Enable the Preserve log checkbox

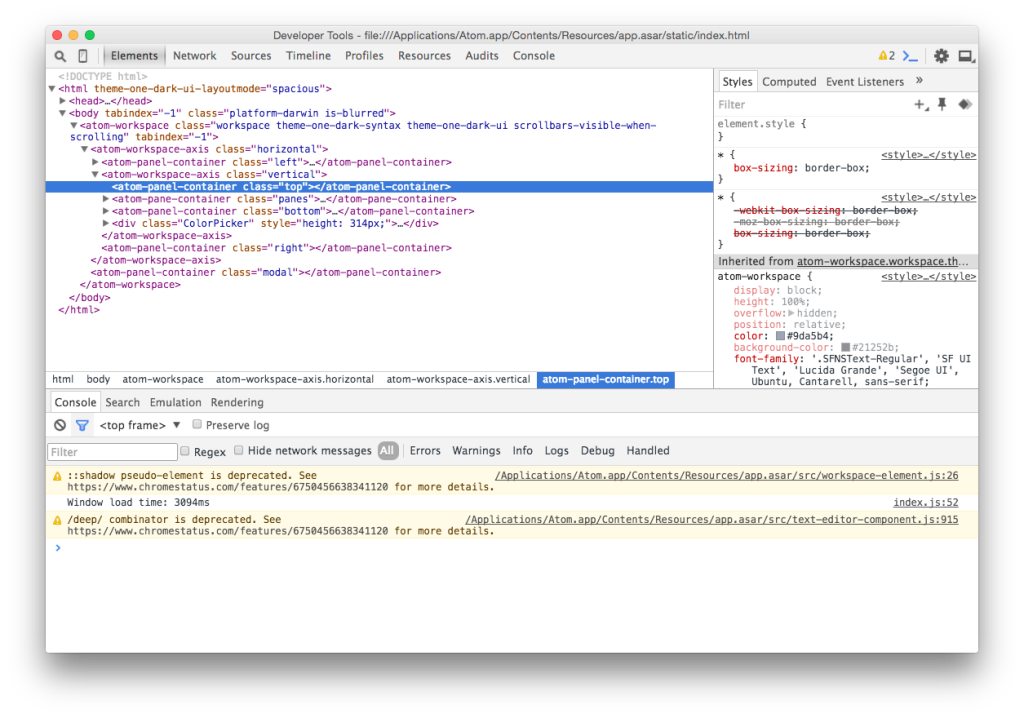(x=197, y=425)
